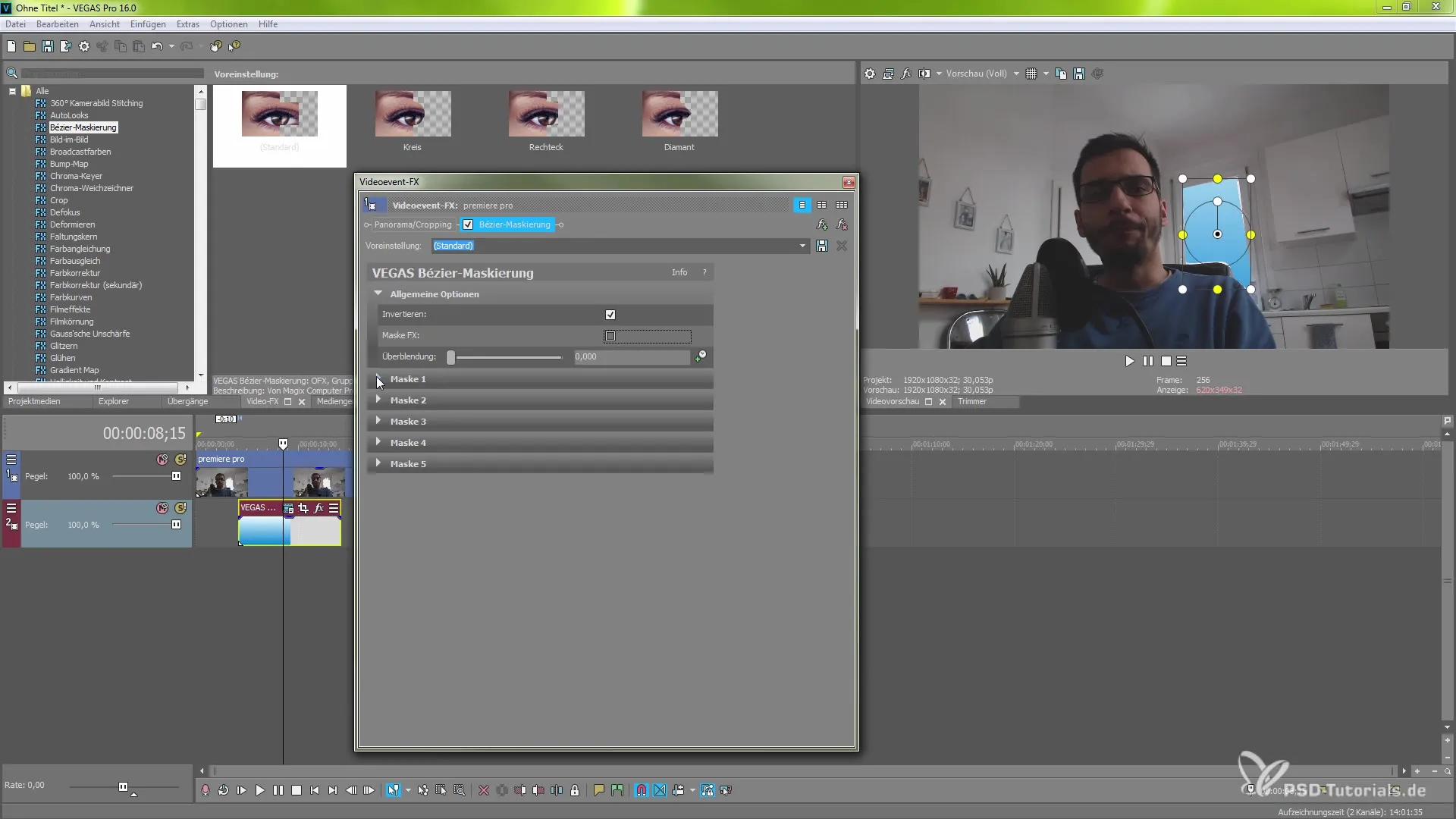Remove the selected plug-in icon in Videoevent-FX
The width and height of the screenshot is (1456, 819).
(842, 224)
